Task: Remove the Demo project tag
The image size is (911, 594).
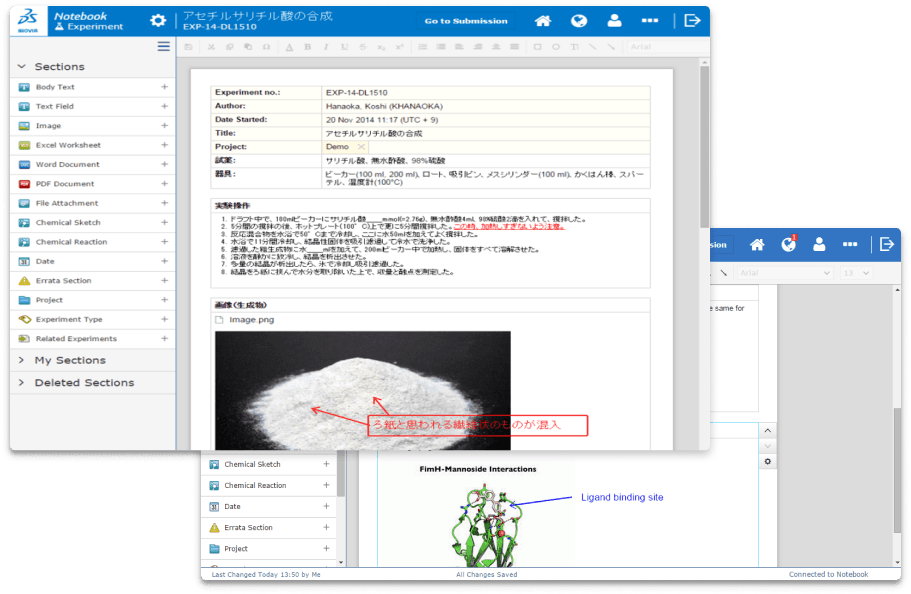Action: [361, 147]
